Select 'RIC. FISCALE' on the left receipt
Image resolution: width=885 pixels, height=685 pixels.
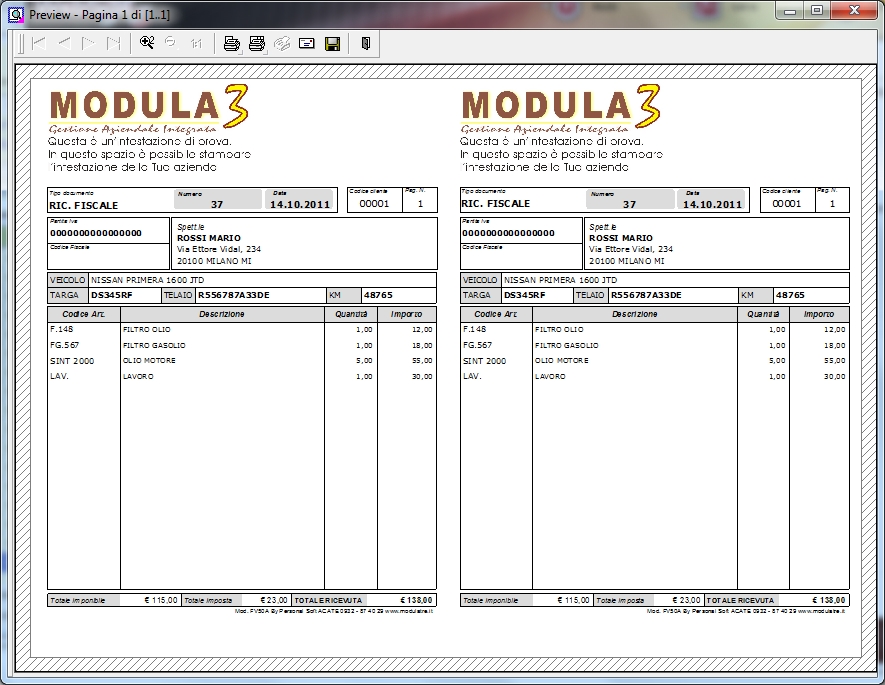point(84,205)
